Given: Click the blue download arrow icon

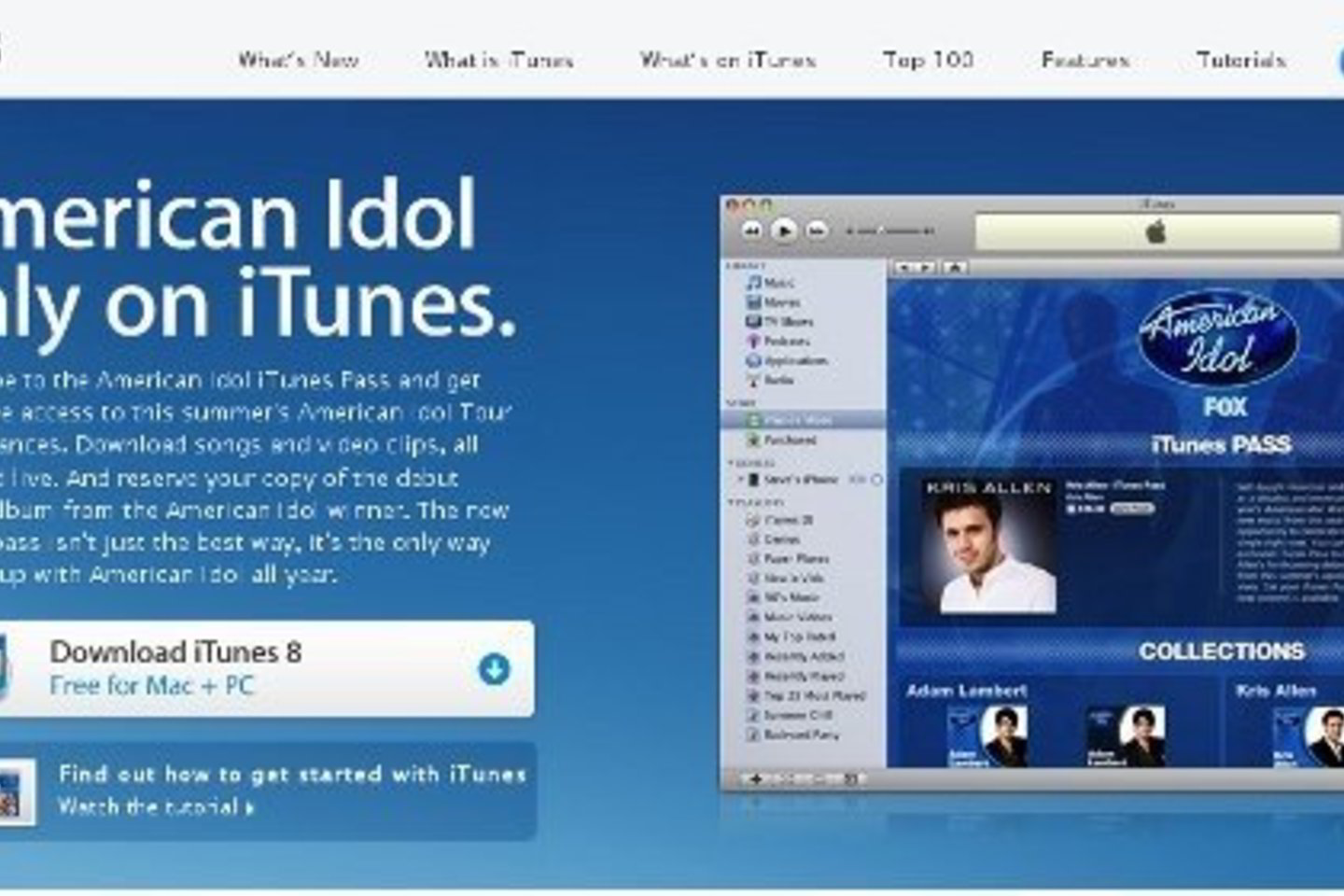Looking at the screenshot, I should click(x=495, y=668).
